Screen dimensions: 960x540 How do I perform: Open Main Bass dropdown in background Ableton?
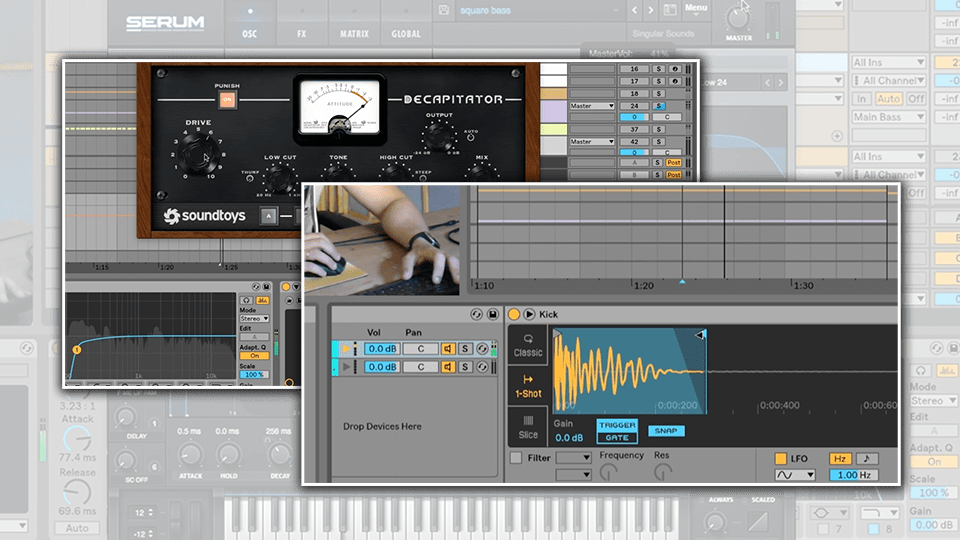point(888,116)
